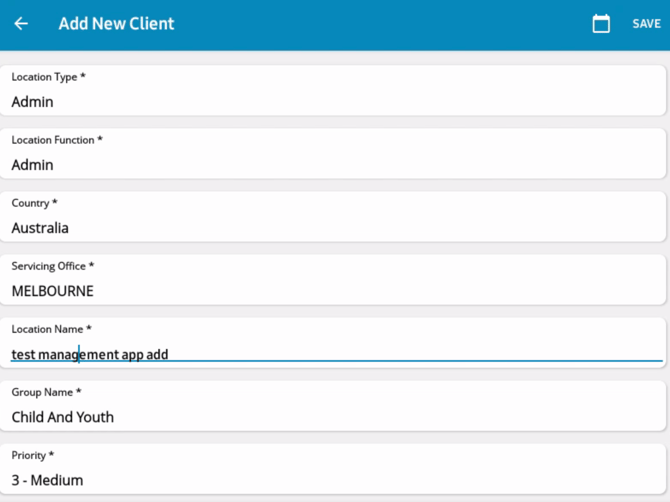Click the Servicing Office label
The height and width of the screenshot is (502, 670).
click(x=53, y=266)
